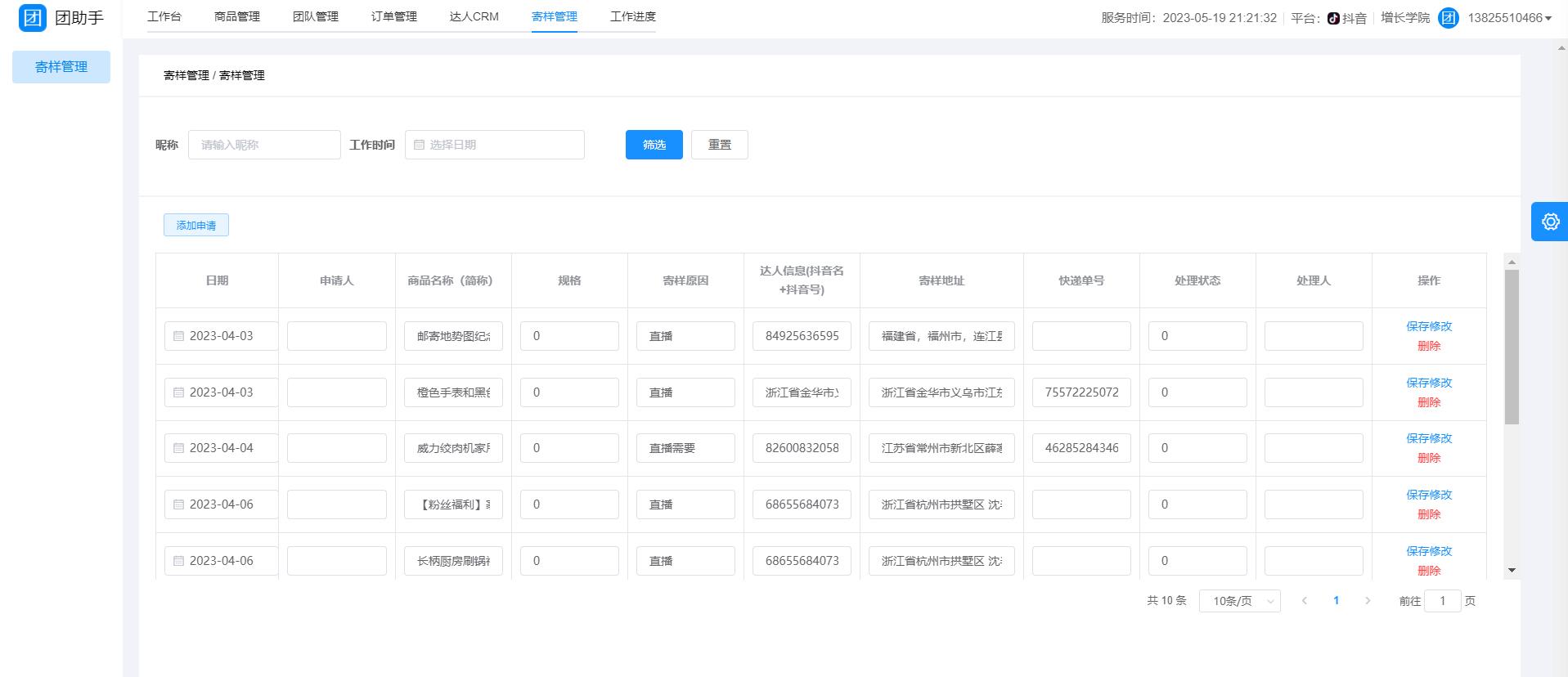Image resolution: width=1568 pixels, height=677 pixels.
Task: Select the 寄样管理 top tab
Action: [x=555, y=16]
